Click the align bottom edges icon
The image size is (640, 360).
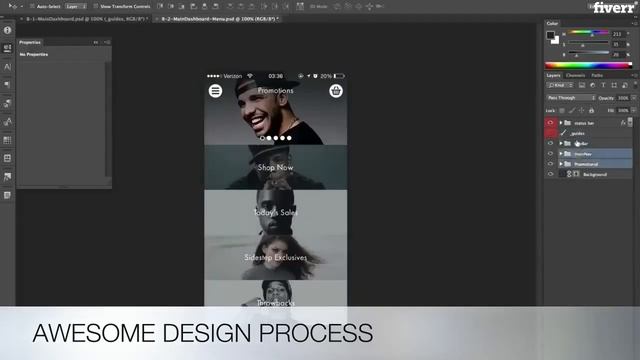(181, 6)
